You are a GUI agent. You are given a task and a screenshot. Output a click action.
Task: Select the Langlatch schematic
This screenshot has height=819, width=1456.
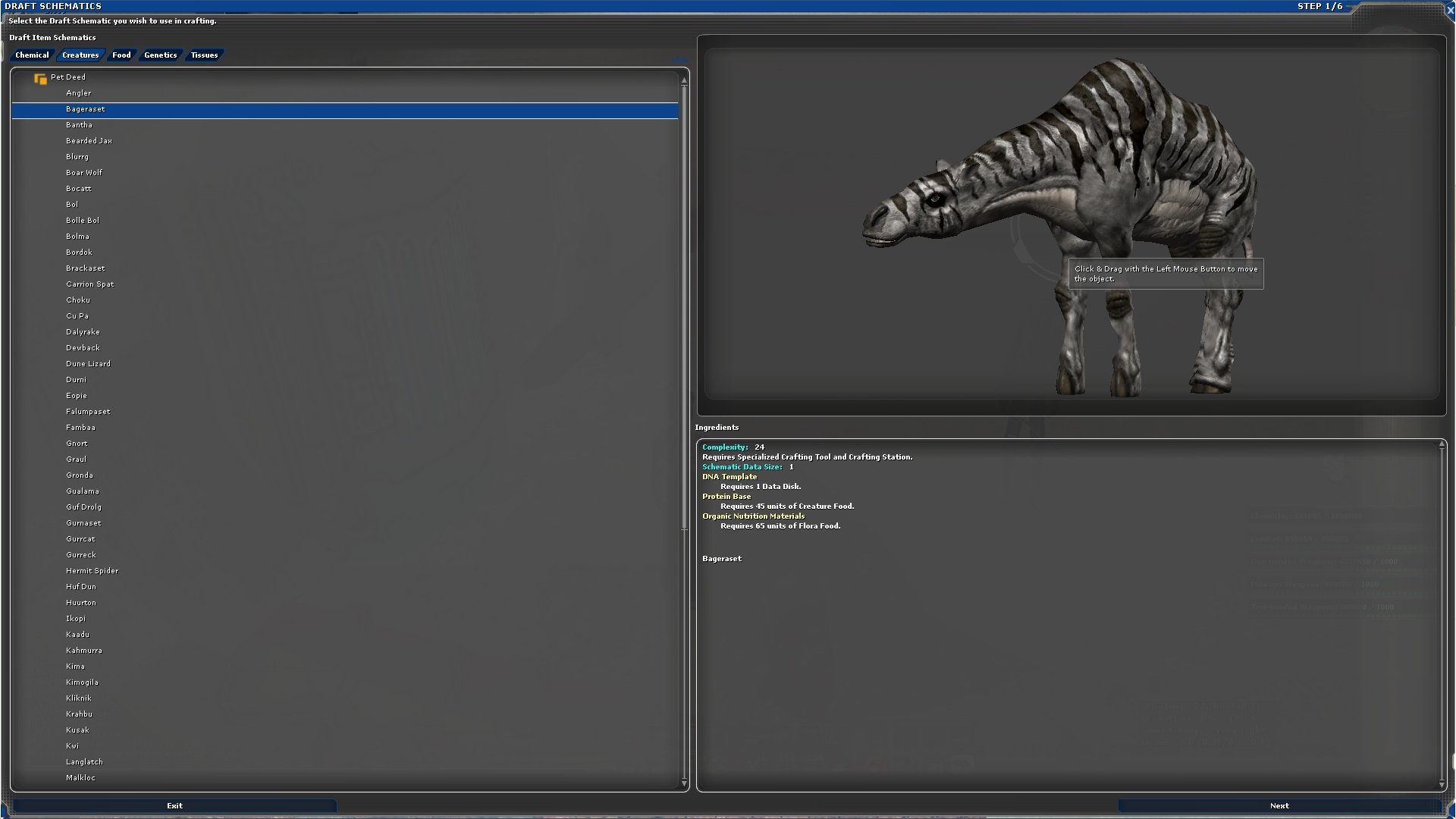click(x=84, y=762)
